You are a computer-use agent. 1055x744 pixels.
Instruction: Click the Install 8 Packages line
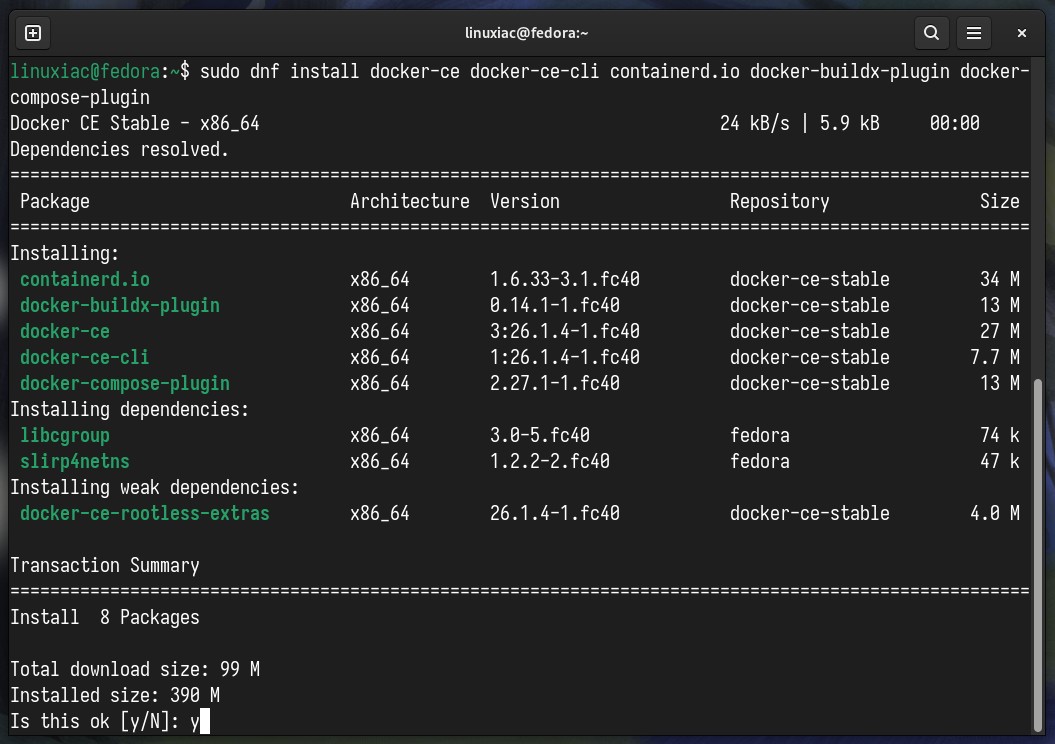point(105,618)
